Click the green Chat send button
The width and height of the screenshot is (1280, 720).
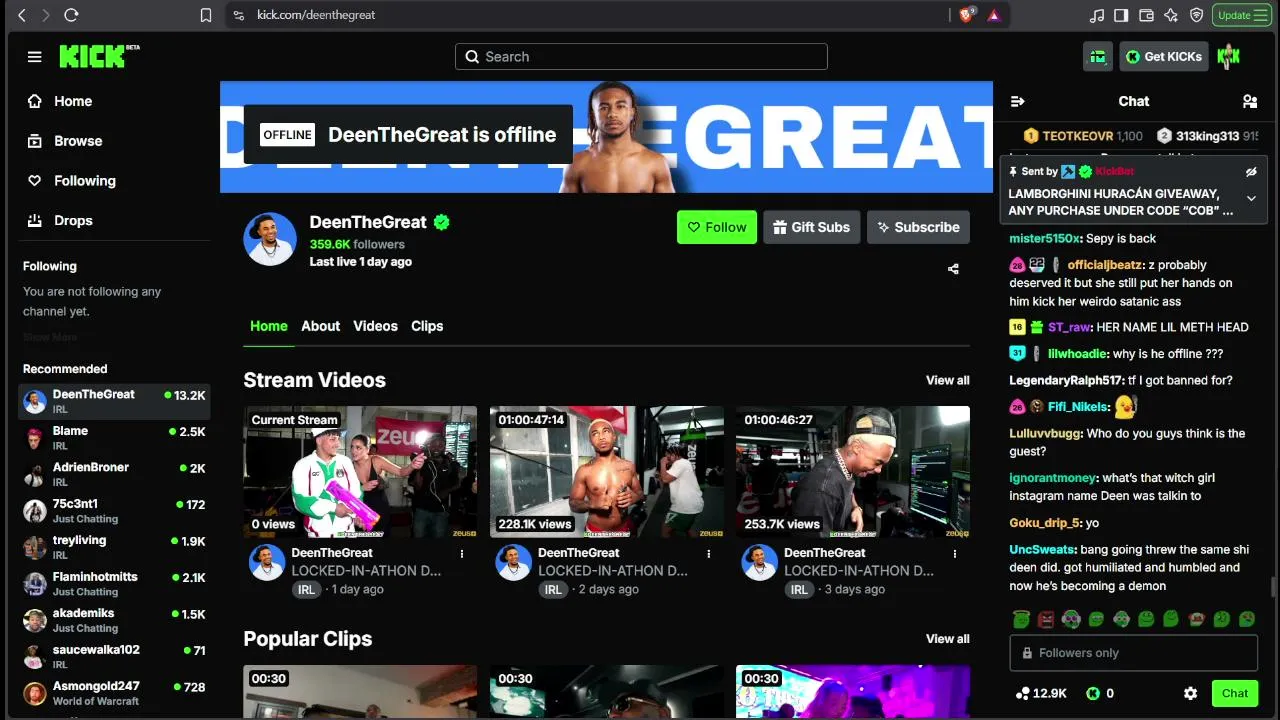click(1235, 693)
